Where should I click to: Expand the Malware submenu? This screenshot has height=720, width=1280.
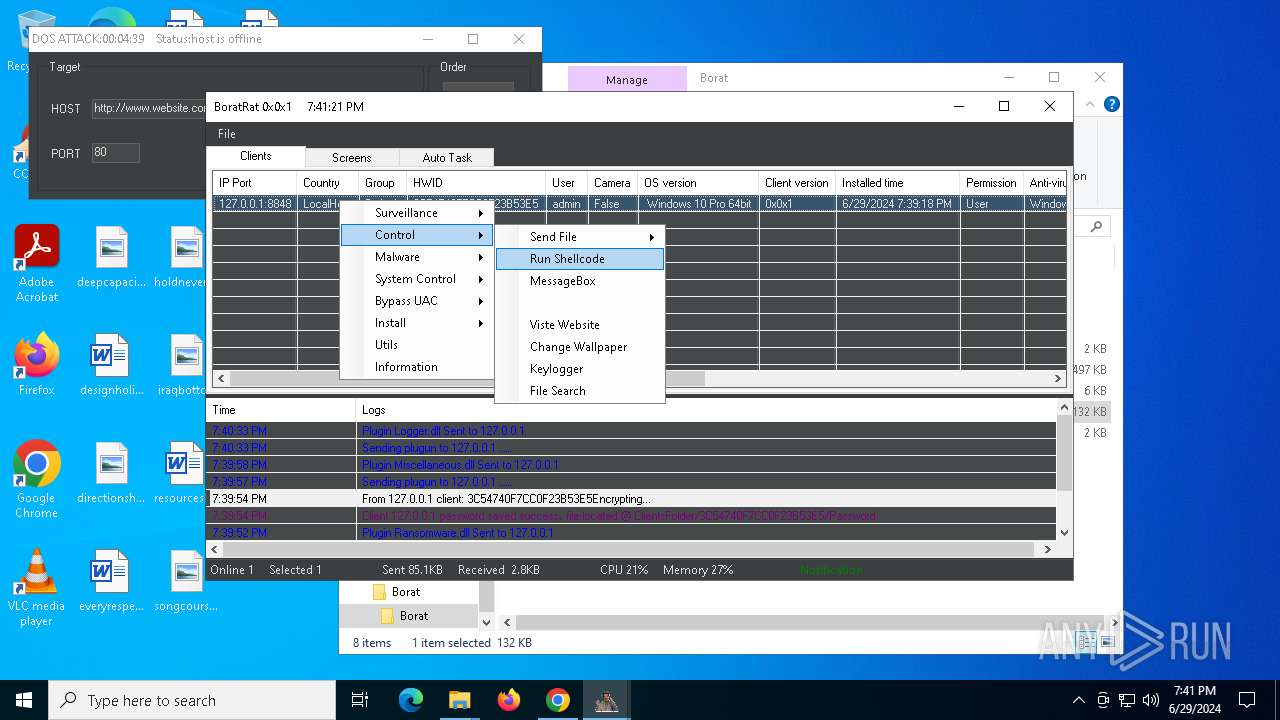tap(417, 257)
